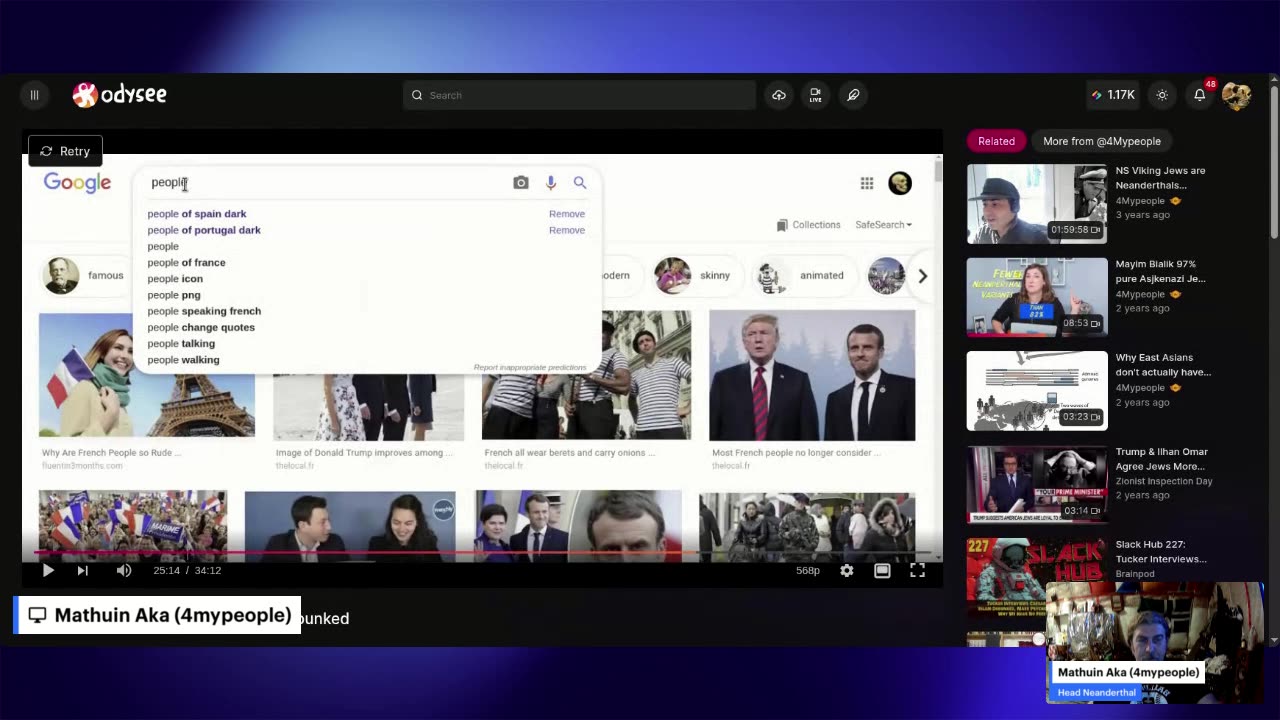Select suggestion people icon
Screen dimensions: 1280x720
[175, 279]
